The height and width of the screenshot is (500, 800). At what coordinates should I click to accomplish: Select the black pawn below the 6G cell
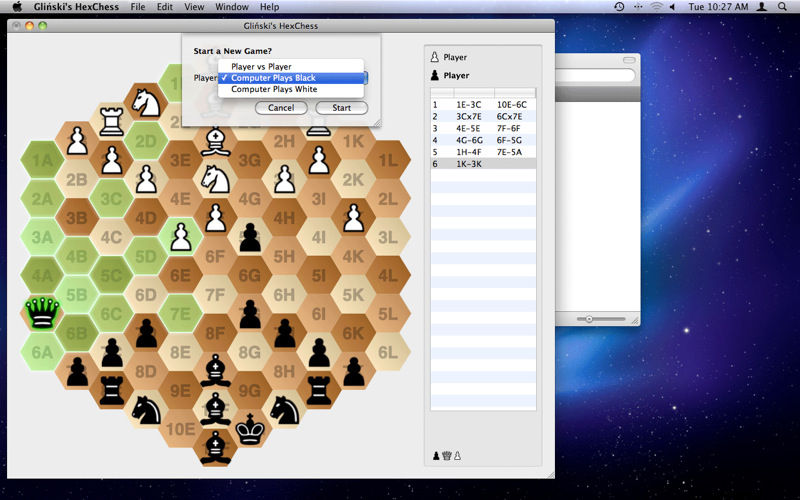point(250,314)
